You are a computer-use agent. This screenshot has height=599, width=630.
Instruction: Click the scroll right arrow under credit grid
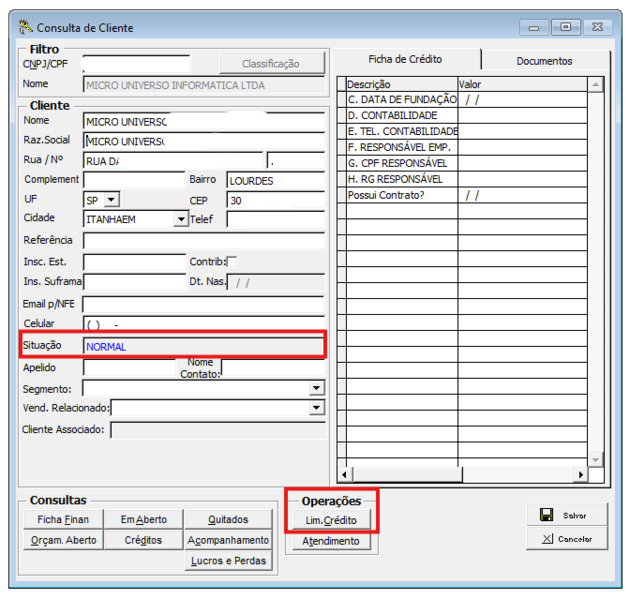click(x=581, y=474)
